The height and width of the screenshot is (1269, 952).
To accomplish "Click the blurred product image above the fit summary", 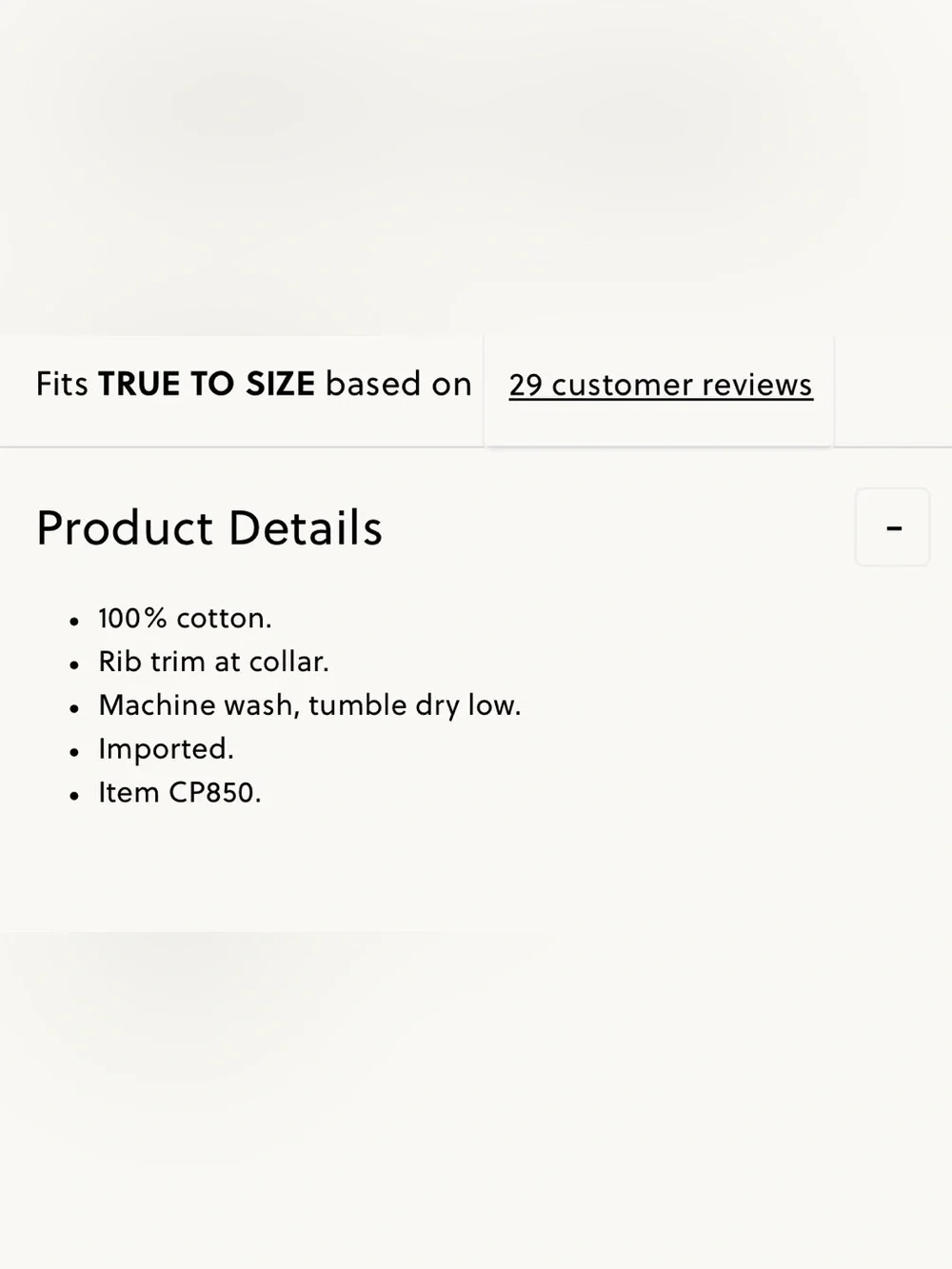I will tap(476, 167).
